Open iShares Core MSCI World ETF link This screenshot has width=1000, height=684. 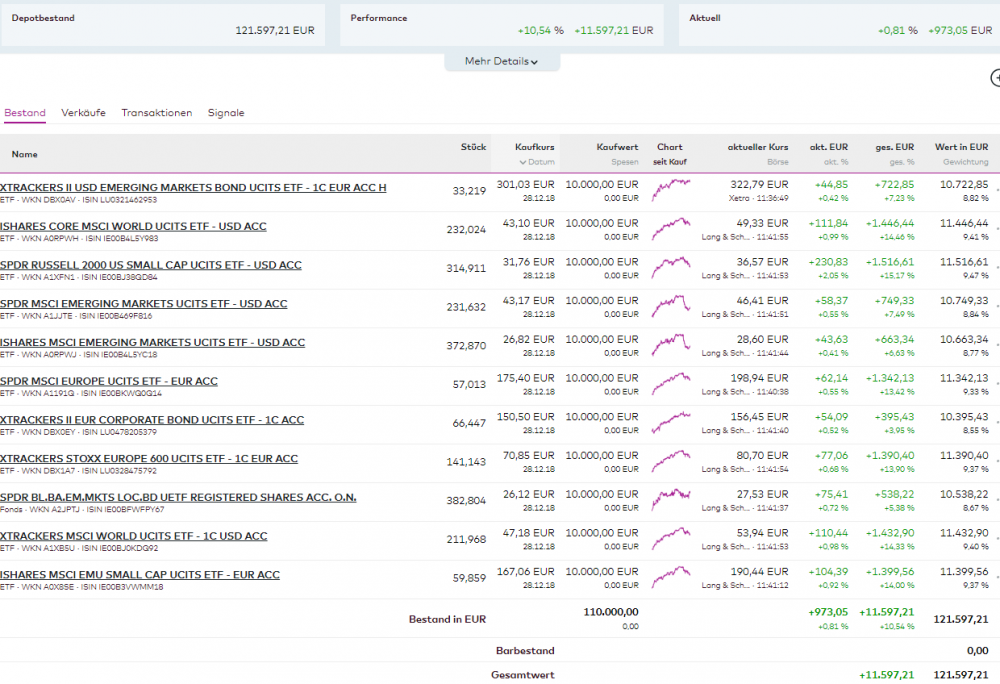point(133,226)
